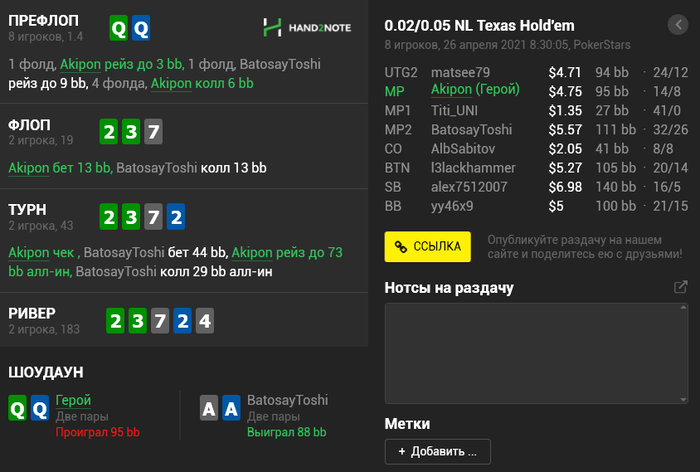This screenshot has width=700, height=472.
Task: Select Titi_UNI in the players list
Action: pos(454,110)
